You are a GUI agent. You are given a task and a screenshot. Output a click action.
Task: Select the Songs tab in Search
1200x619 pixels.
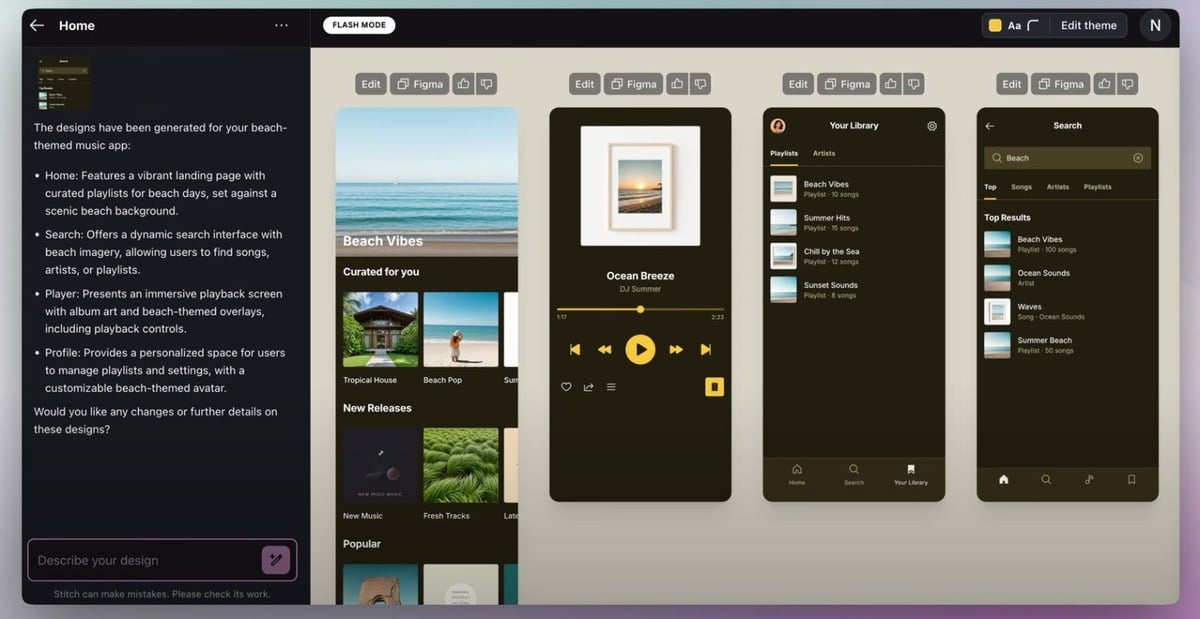(1021, 187)
